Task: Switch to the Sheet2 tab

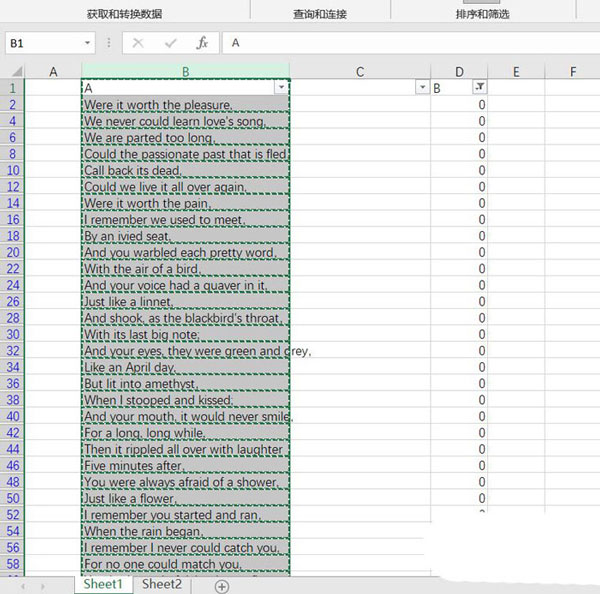Action: pos(161,584)
